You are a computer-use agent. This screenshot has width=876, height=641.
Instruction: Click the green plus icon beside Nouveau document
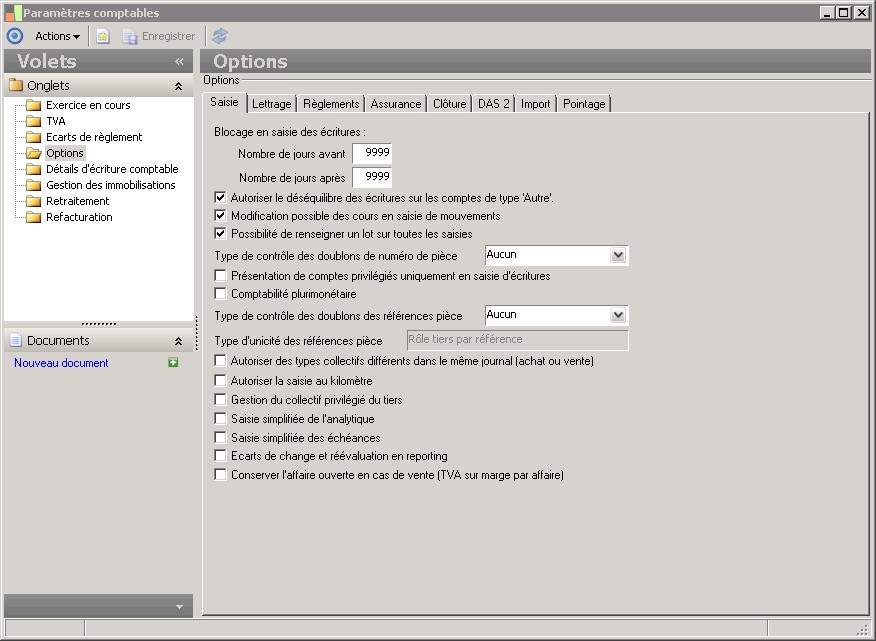click(173, 363)
